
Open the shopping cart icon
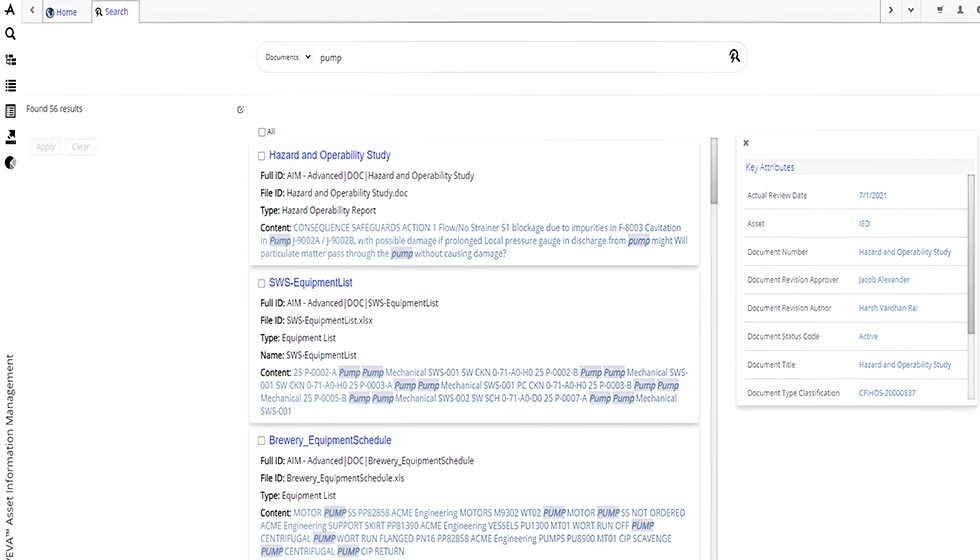(940, 11)
